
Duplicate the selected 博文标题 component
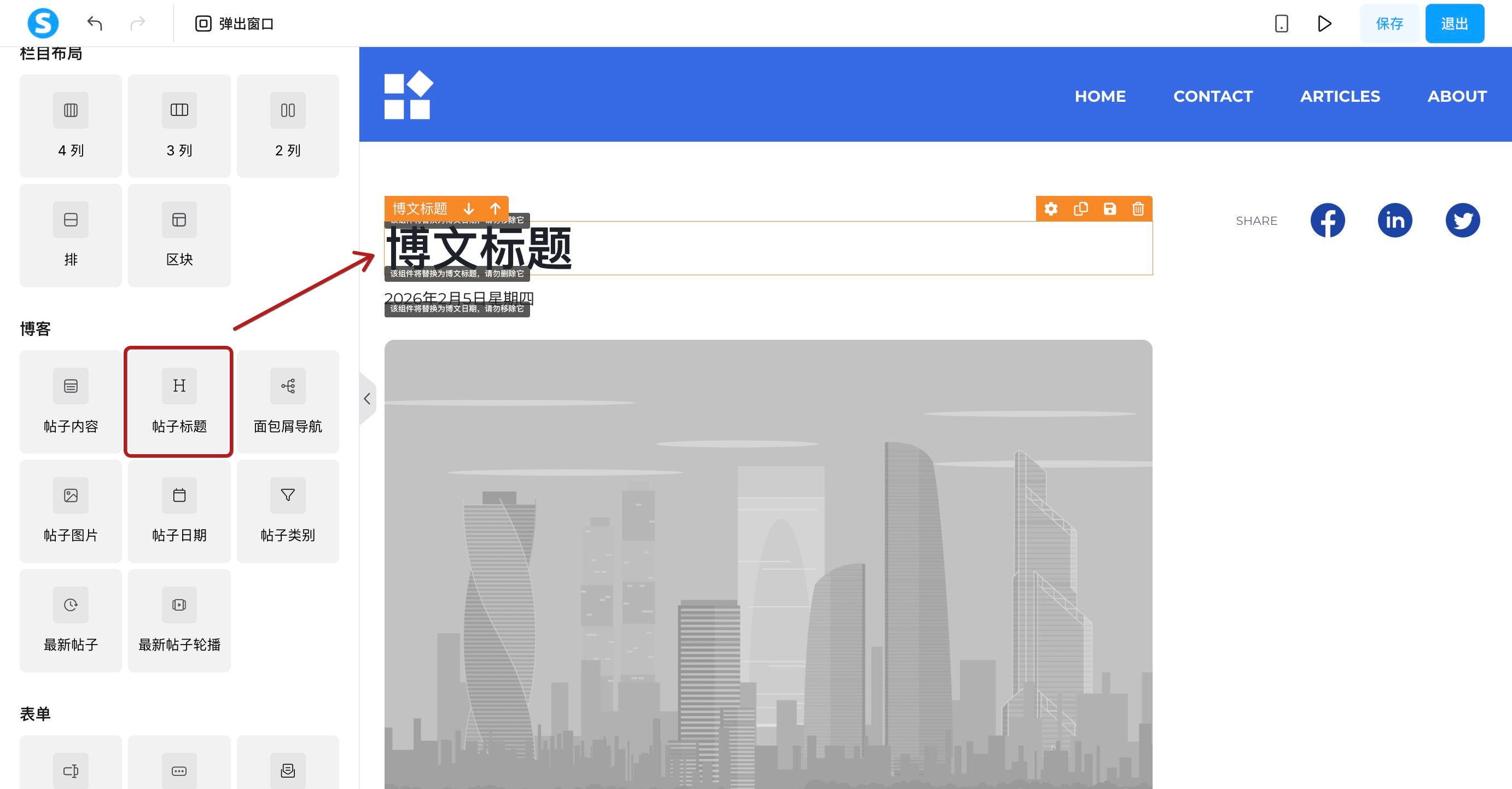coord(1080,209)
